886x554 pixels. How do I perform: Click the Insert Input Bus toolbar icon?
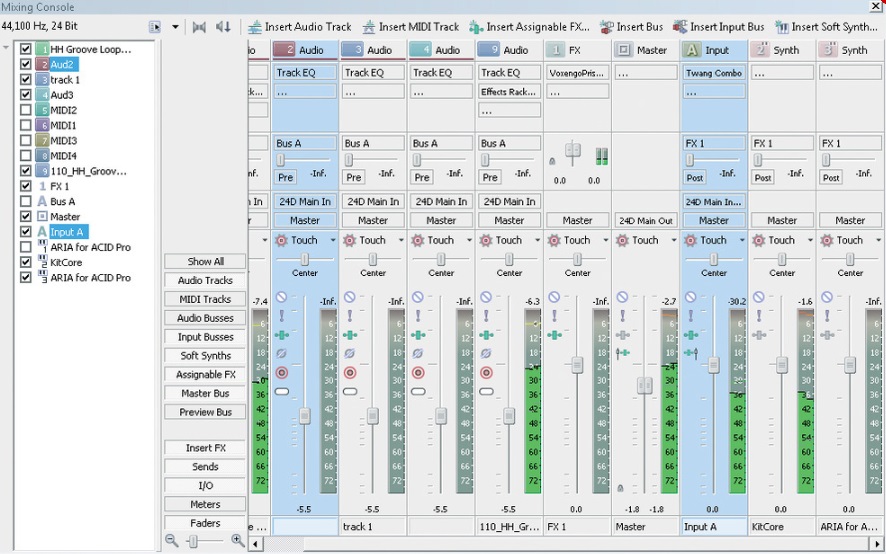click(681, 27)
